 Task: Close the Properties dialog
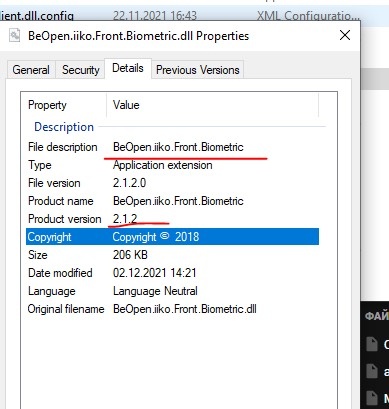coord(345,35)
